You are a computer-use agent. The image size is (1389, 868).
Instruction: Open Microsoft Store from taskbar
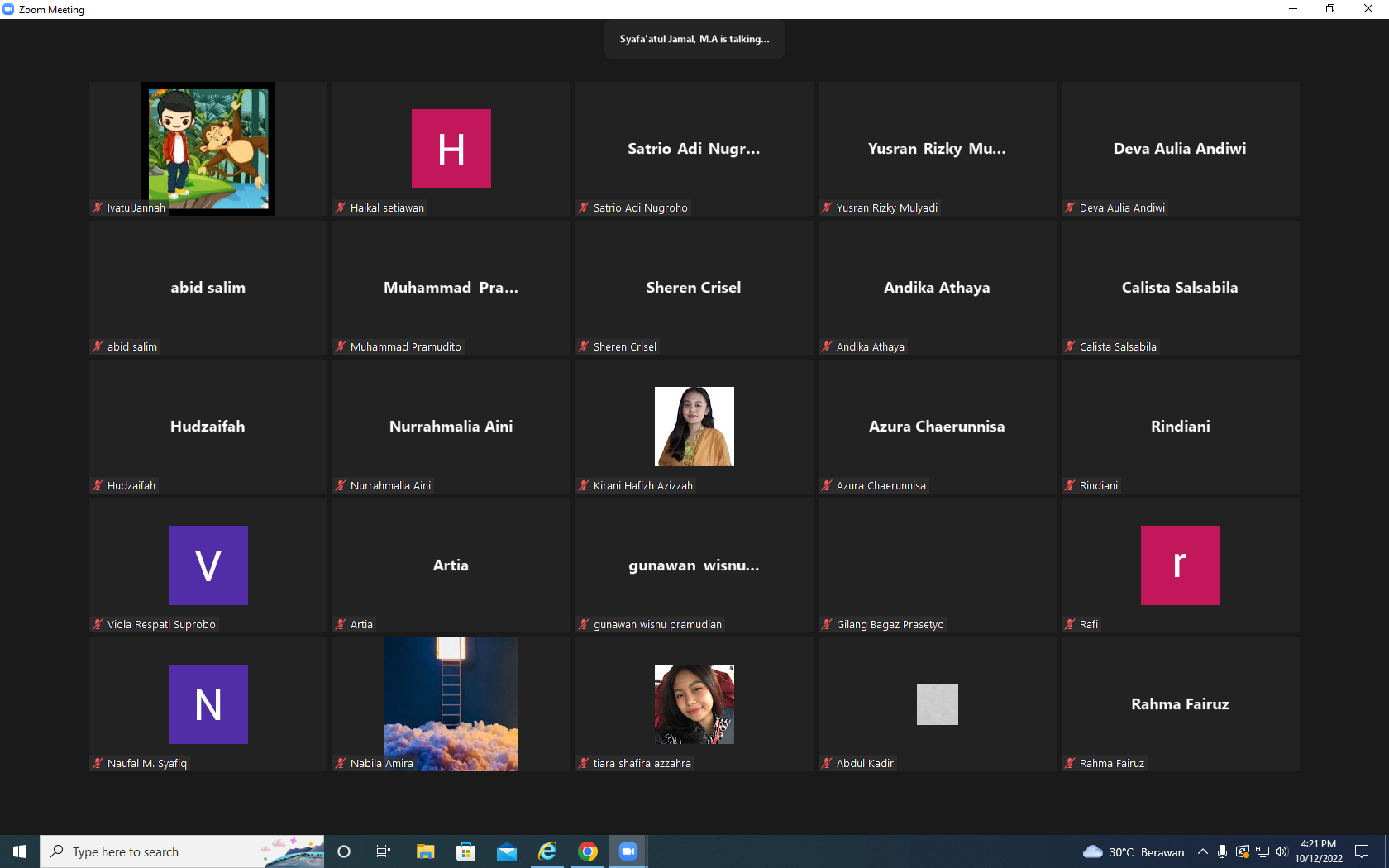[x=466, y=851]
